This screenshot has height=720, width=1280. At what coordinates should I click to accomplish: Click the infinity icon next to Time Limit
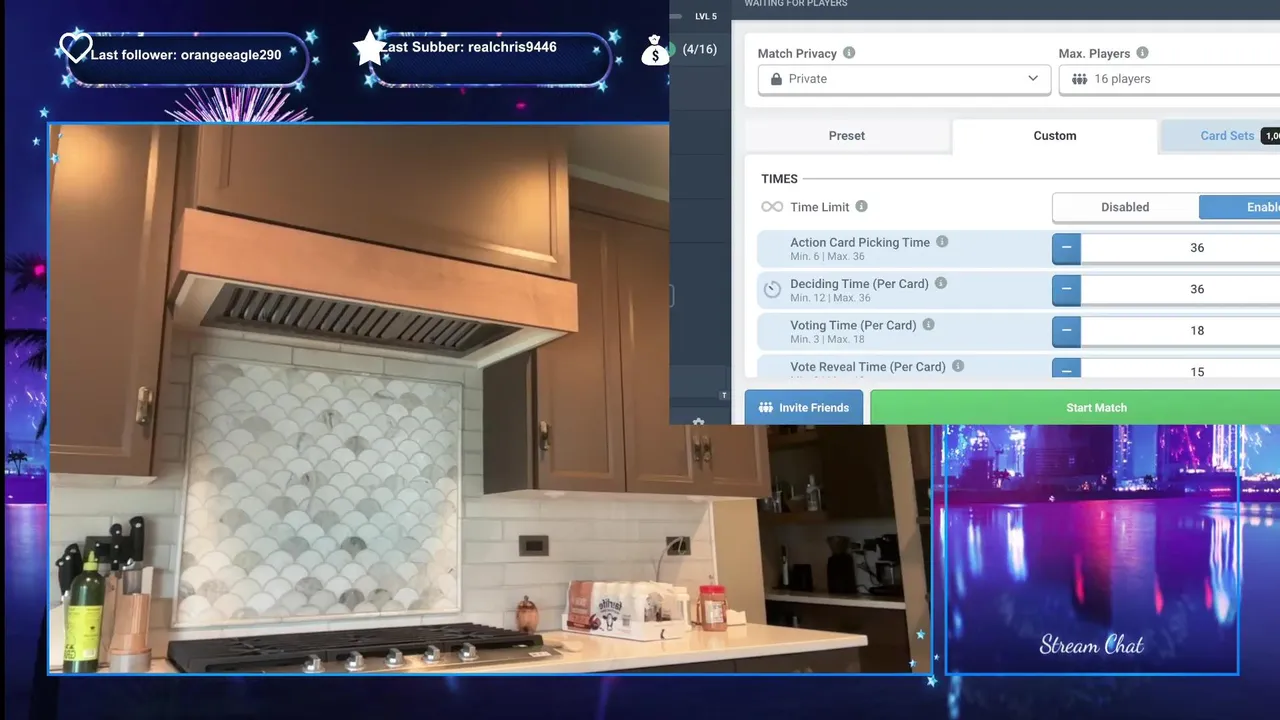click(x=772, y=207)
